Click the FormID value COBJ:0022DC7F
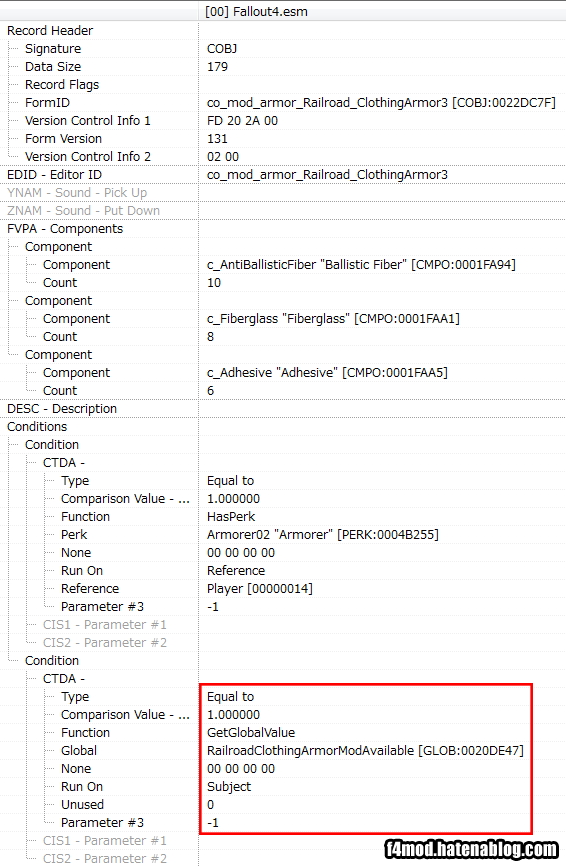Image resolution: width=566 pixels, height=867 pixels. [381, 102]
